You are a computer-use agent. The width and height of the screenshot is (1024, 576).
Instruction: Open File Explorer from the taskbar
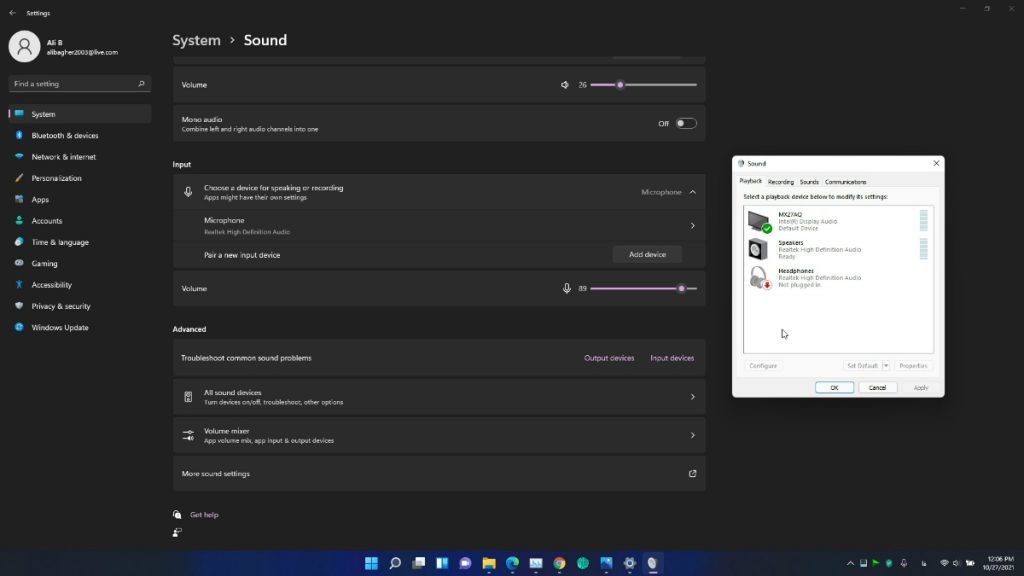click(489, 563)
